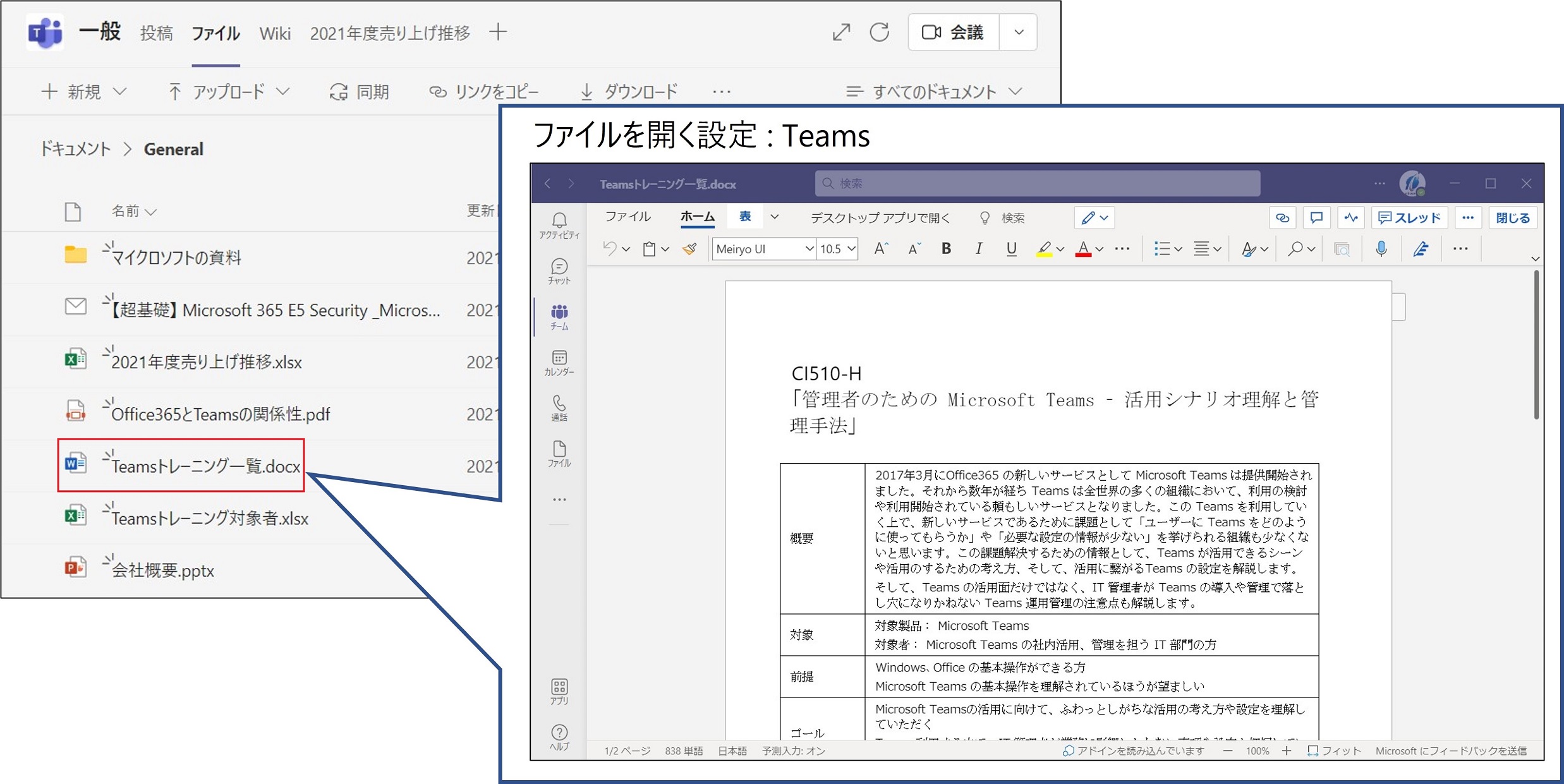
Task: Open the Teams (チーム) sidebar icon
Action: [559, 317]
